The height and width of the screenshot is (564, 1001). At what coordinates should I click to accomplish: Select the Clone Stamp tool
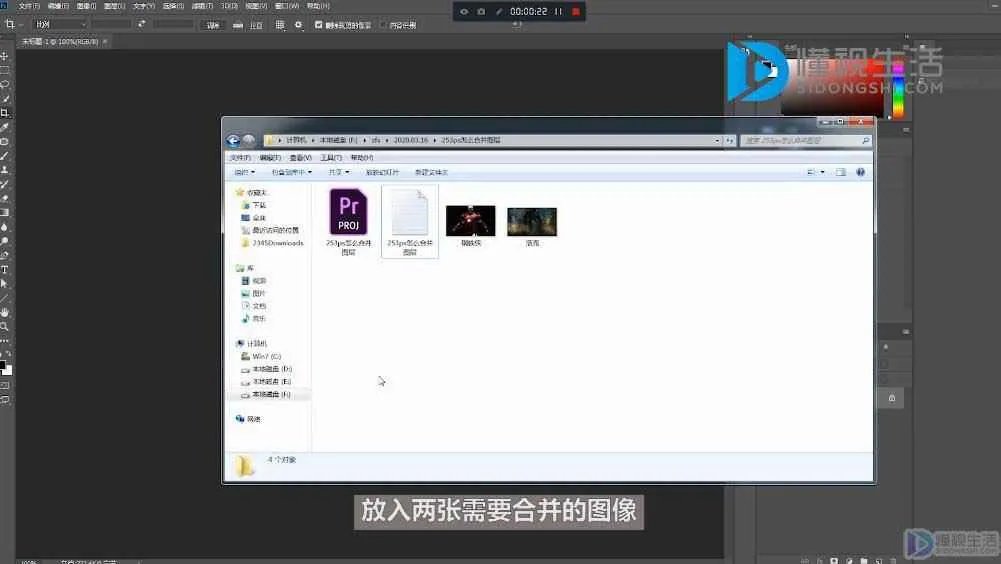click(4, 170)
